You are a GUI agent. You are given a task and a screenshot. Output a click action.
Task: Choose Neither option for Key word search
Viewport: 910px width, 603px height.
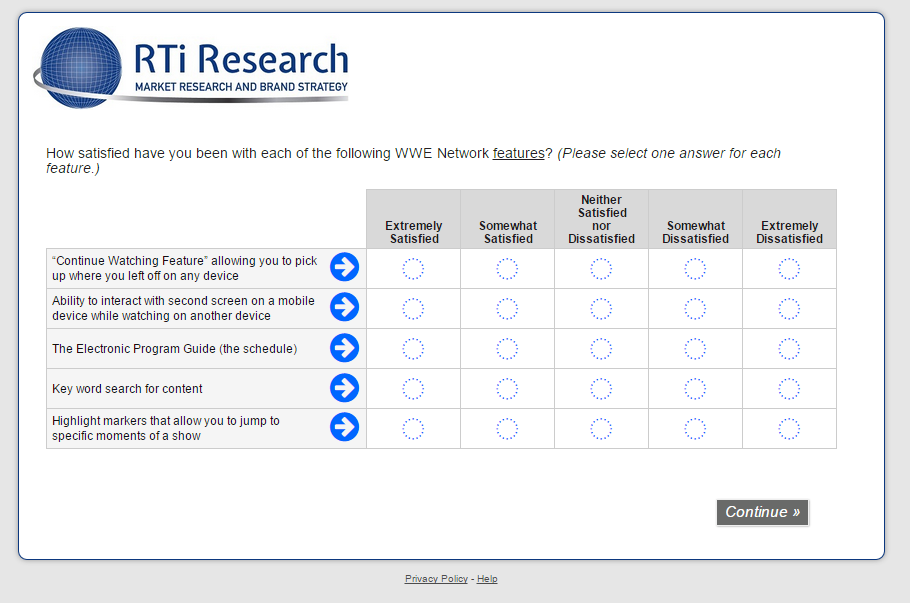(x=601, y=389)
